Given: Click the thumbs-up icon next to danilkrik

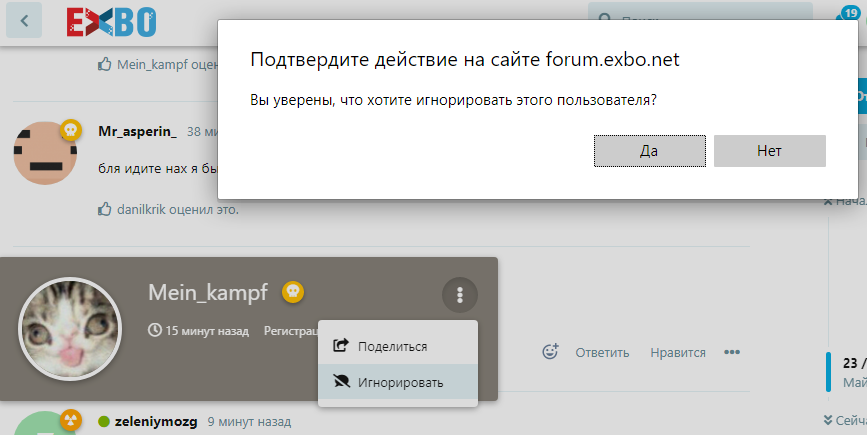Looking at the screenshot, I should click(105, 209).
